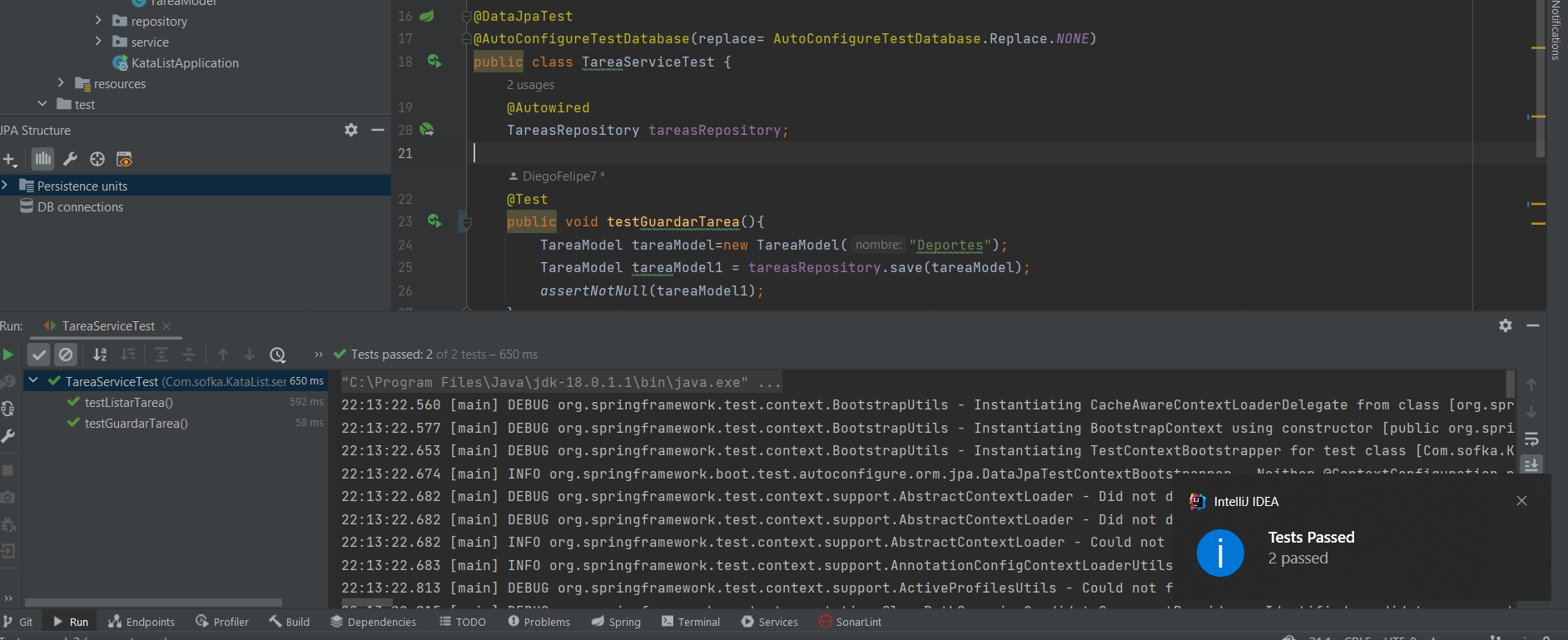Image resolution: width=1568 pixels, height=640 pixels.
Task: Select DB connections in JPA Structure
Action: tap(80, 207)
